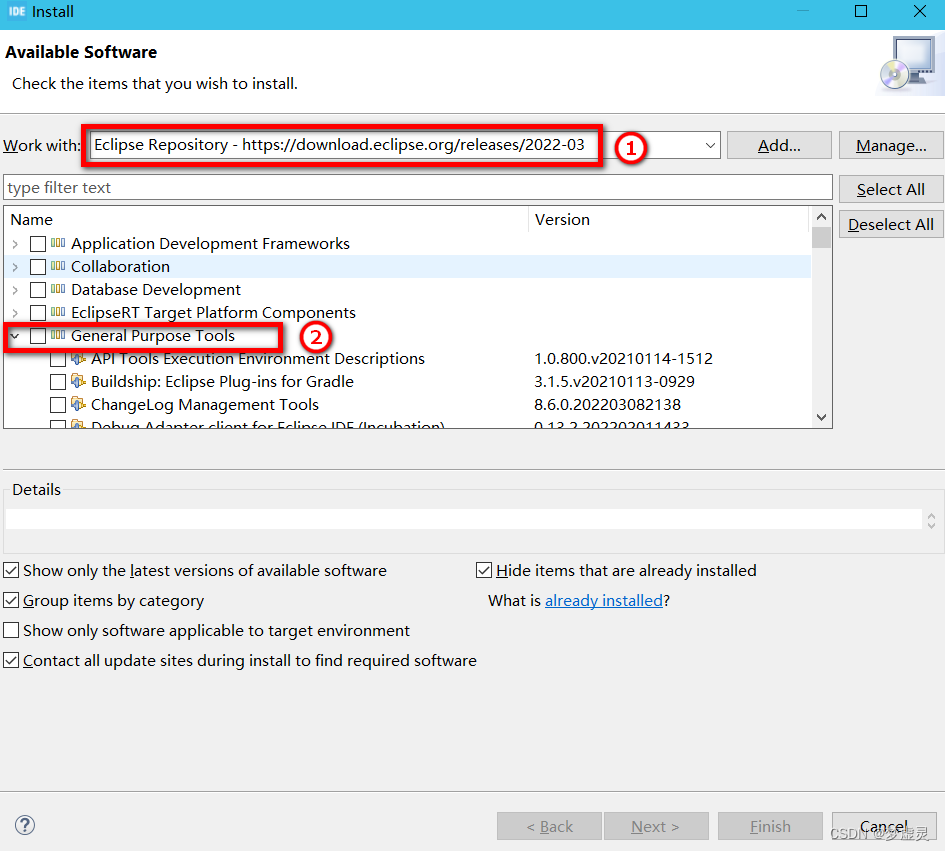Toggle Hide items that are already installed
Screen dimensions: 945x851
pyautogui.click(x=484, y=570)
